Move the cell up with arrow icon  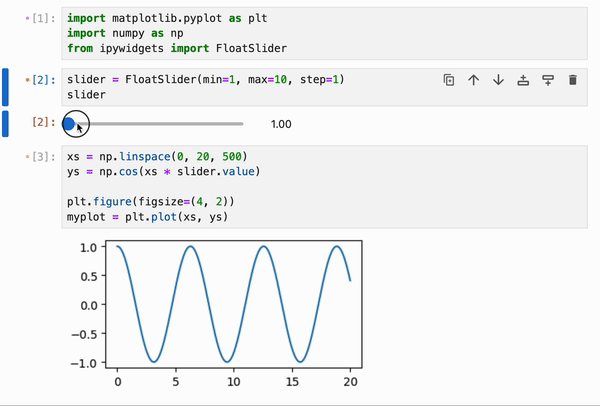(x=474, y=80)
